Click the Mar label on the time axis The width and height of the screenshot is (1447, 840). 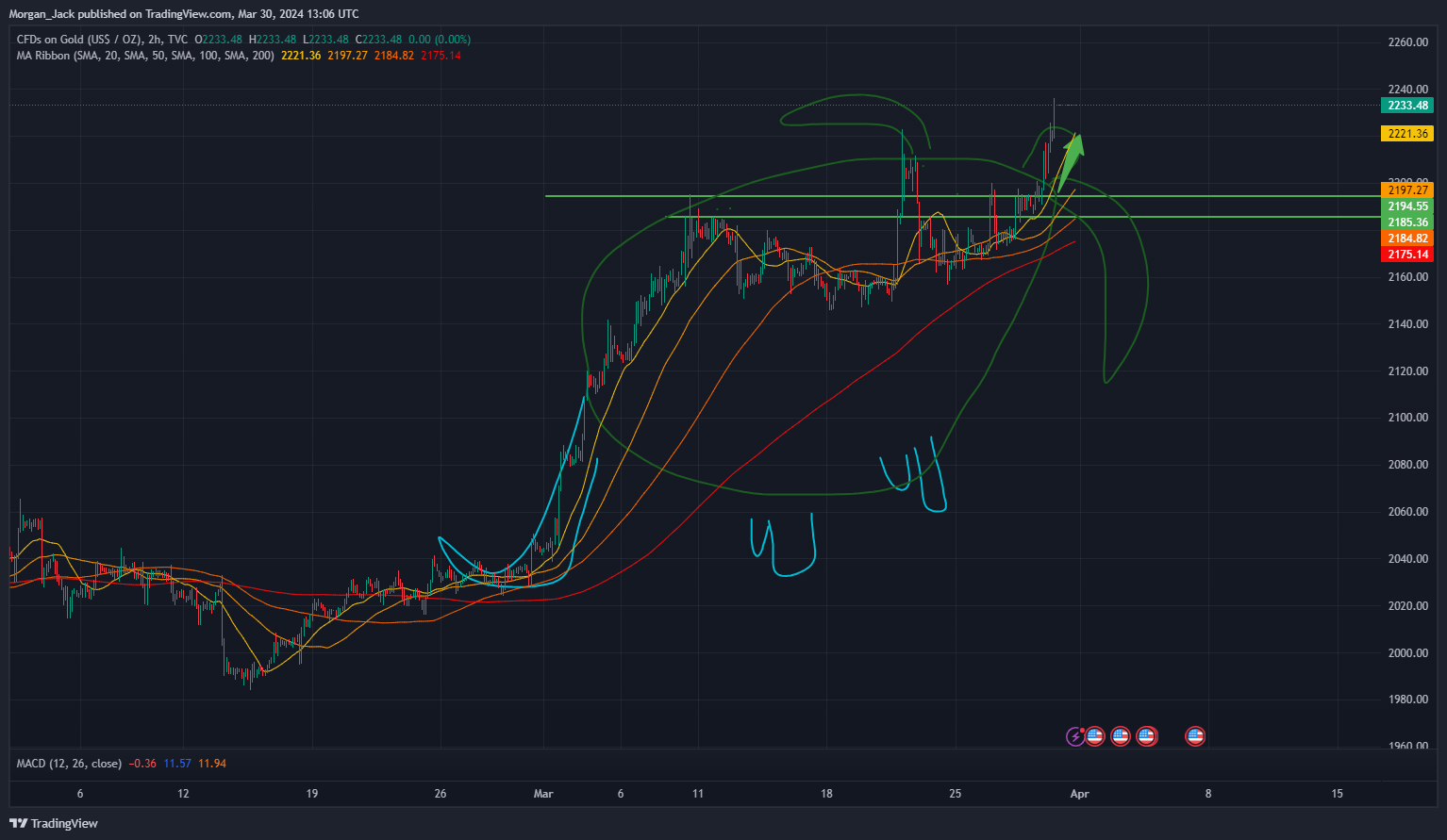pos(543,794)
